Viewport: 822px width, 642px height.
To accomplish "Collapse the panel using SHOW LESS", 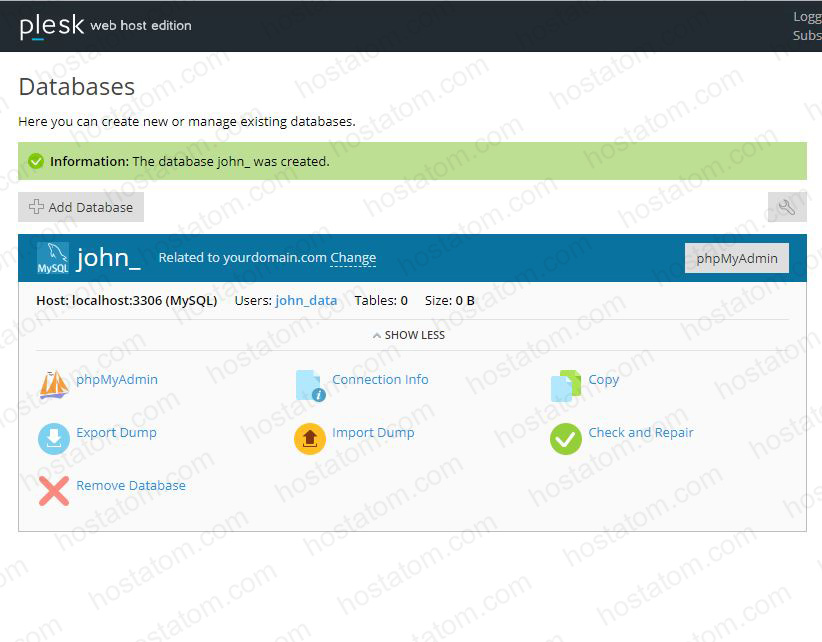I will coord(408,334).
